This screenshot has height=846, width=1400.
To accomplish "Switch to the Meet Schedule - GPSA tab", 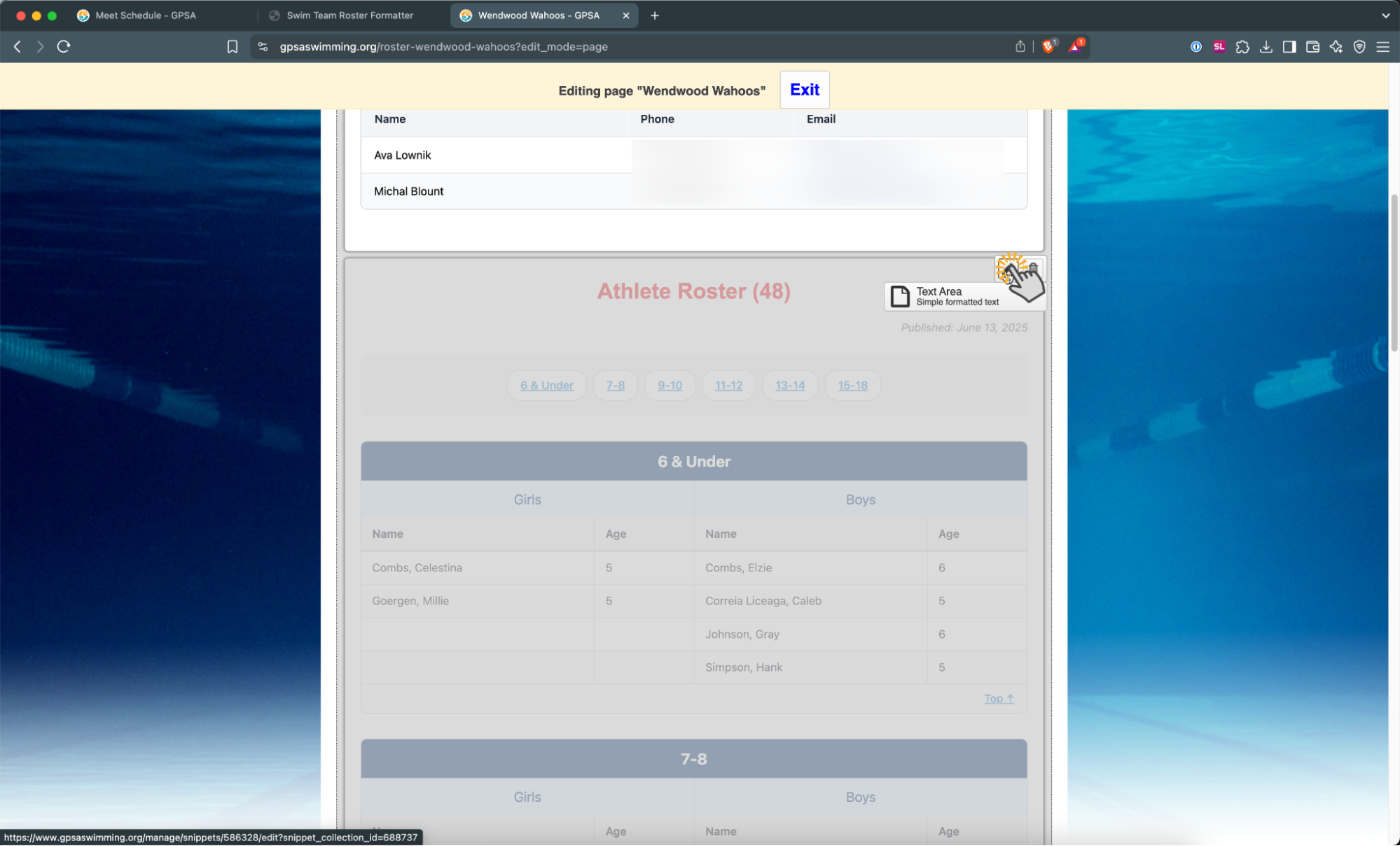I will (x=146, y=15).
